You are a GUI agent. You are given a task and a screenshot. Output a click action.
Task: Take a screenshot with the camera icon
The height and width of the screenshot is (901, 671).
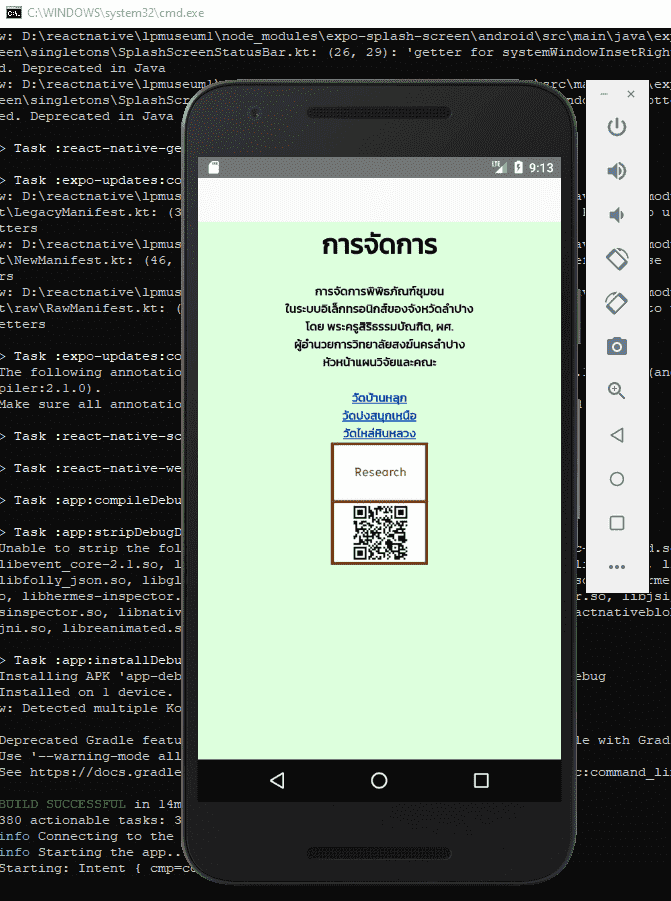[x=617, y=347]
